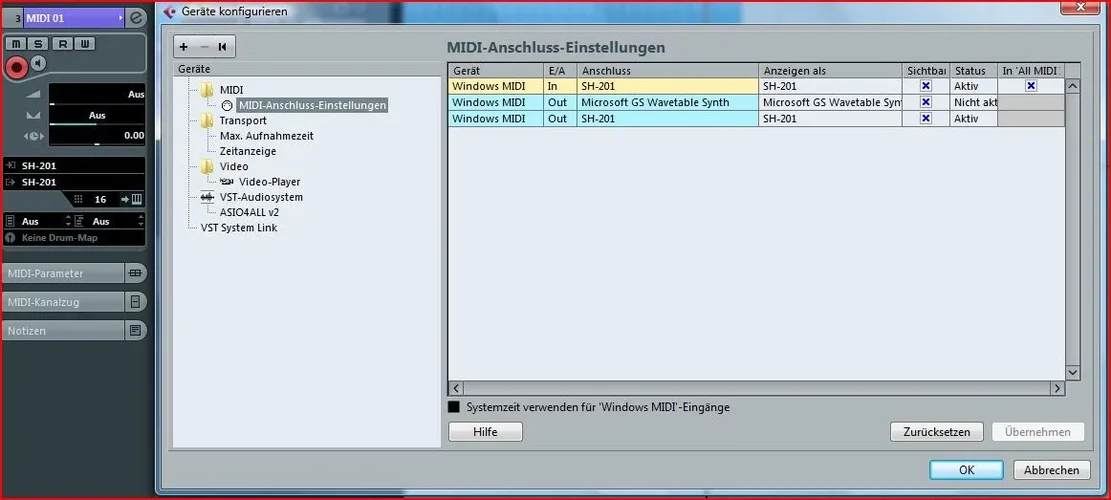The height and width of the screenshot is (500, 1111).
Task: Click the track volume slider
Action: click(97, 96)
